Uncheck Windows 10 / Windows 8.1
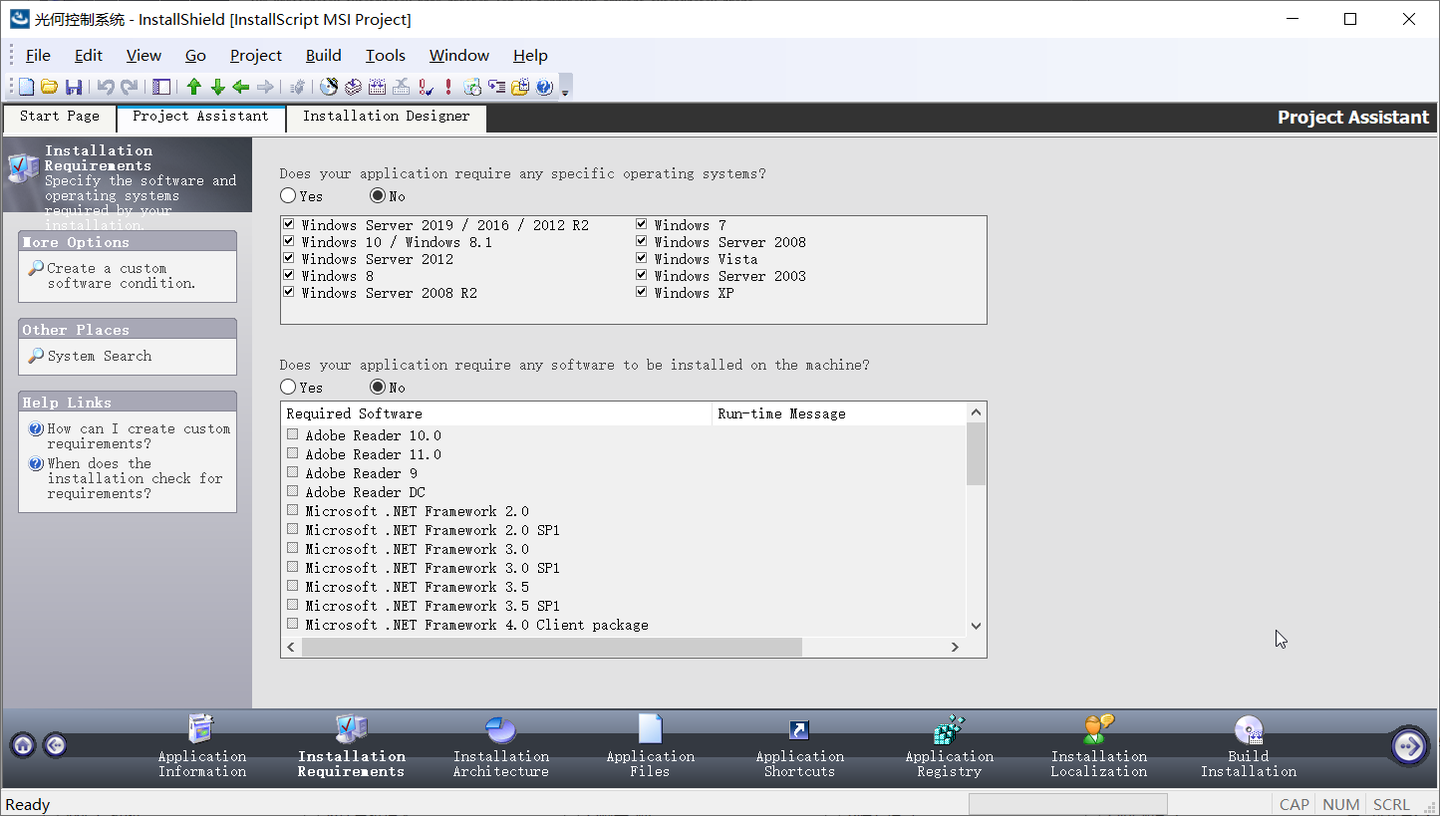 (289, 242)
